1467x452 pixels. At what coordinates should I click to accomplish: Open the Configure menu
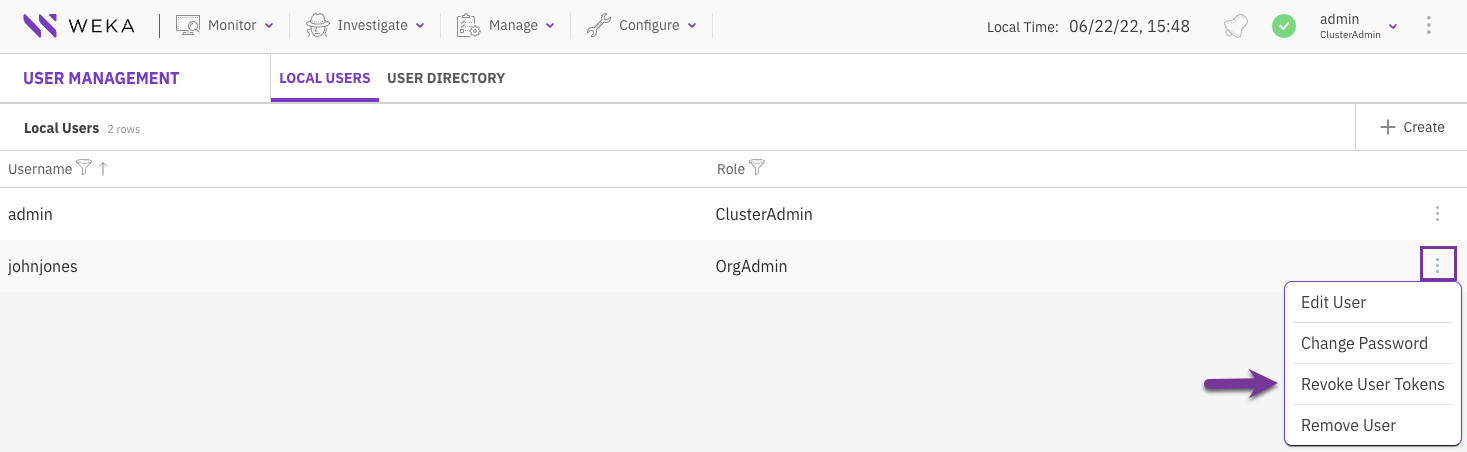click(641, 26)
